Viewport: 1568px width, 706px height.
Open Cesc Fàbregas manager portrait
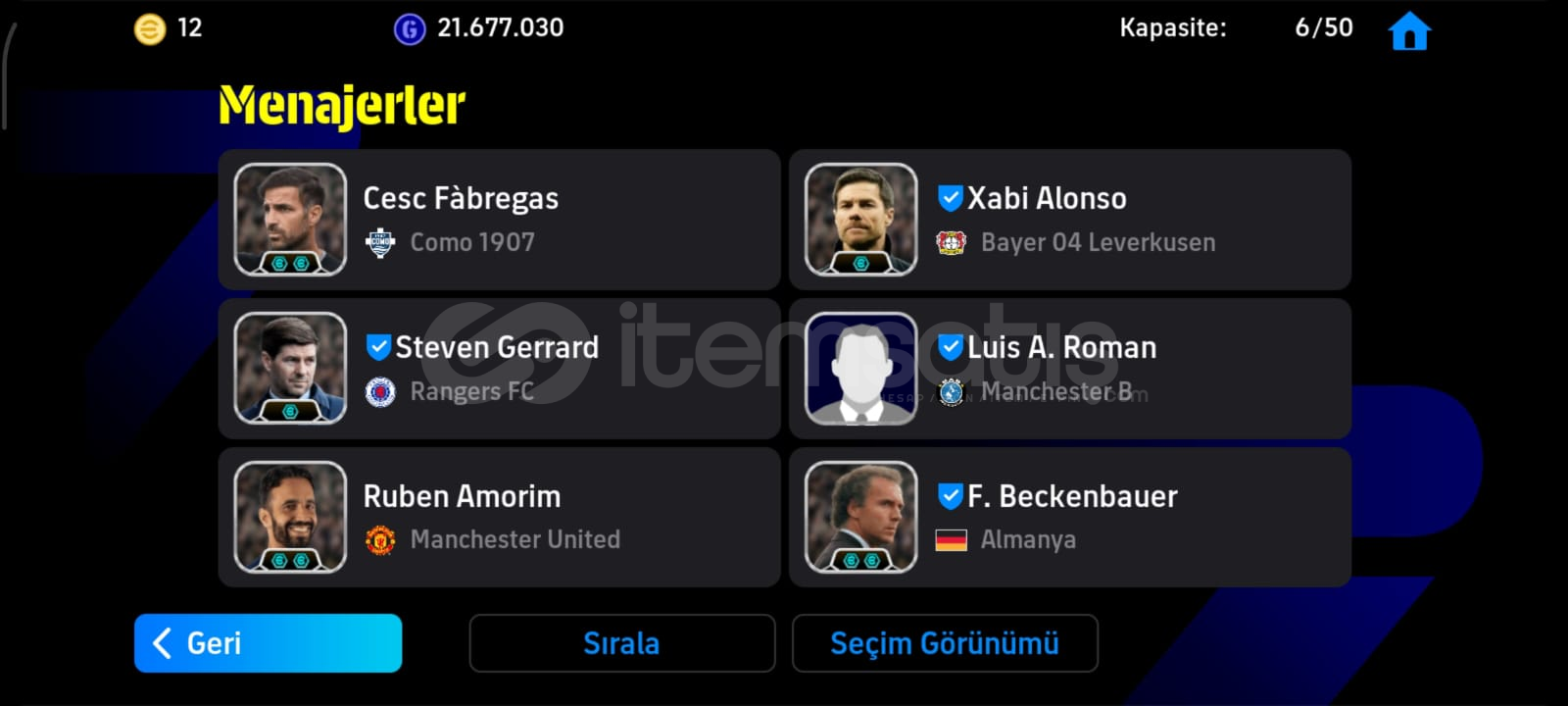click(x=290, y=220)
